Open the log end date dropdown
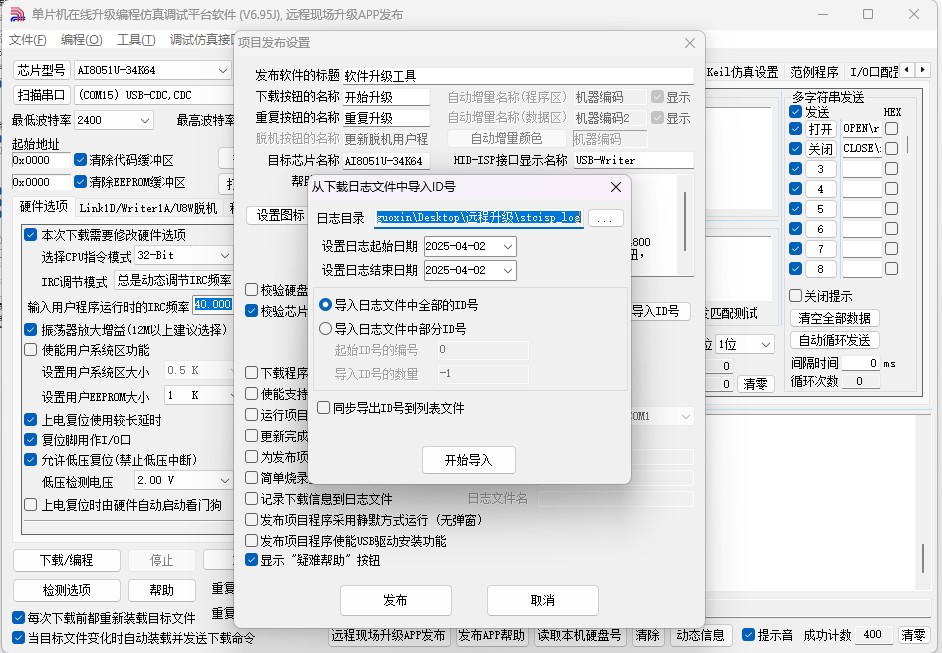Image resolution: width=942 pixels, height=653 pixels. click(508, 270)
